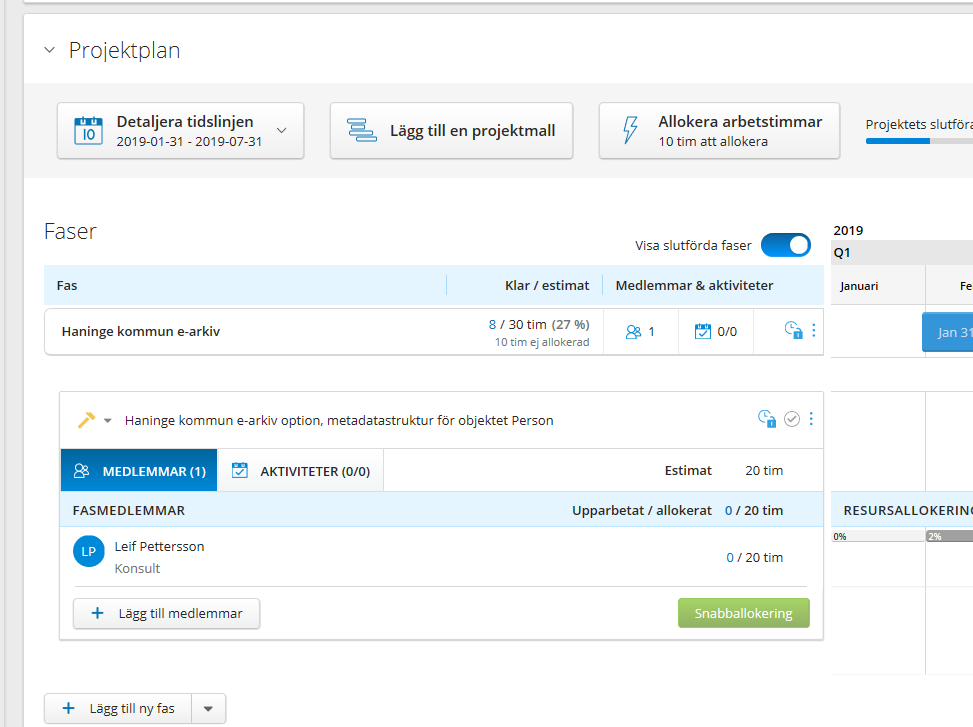Switch to MEDLEMMAR (1) tab
973x727 pixels.
click(139, 471)
